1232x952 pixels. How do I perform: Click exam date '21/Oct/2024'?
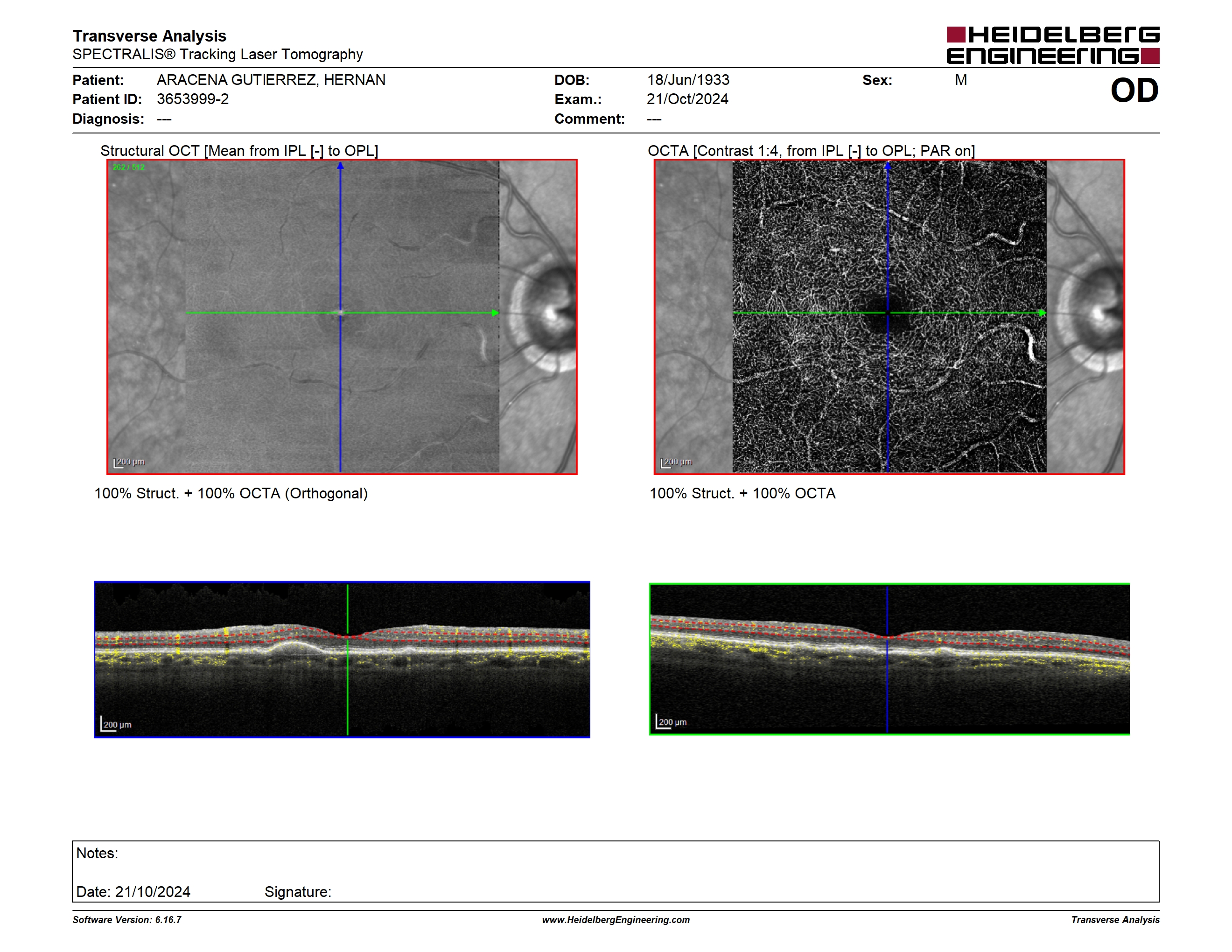[688, 99]
